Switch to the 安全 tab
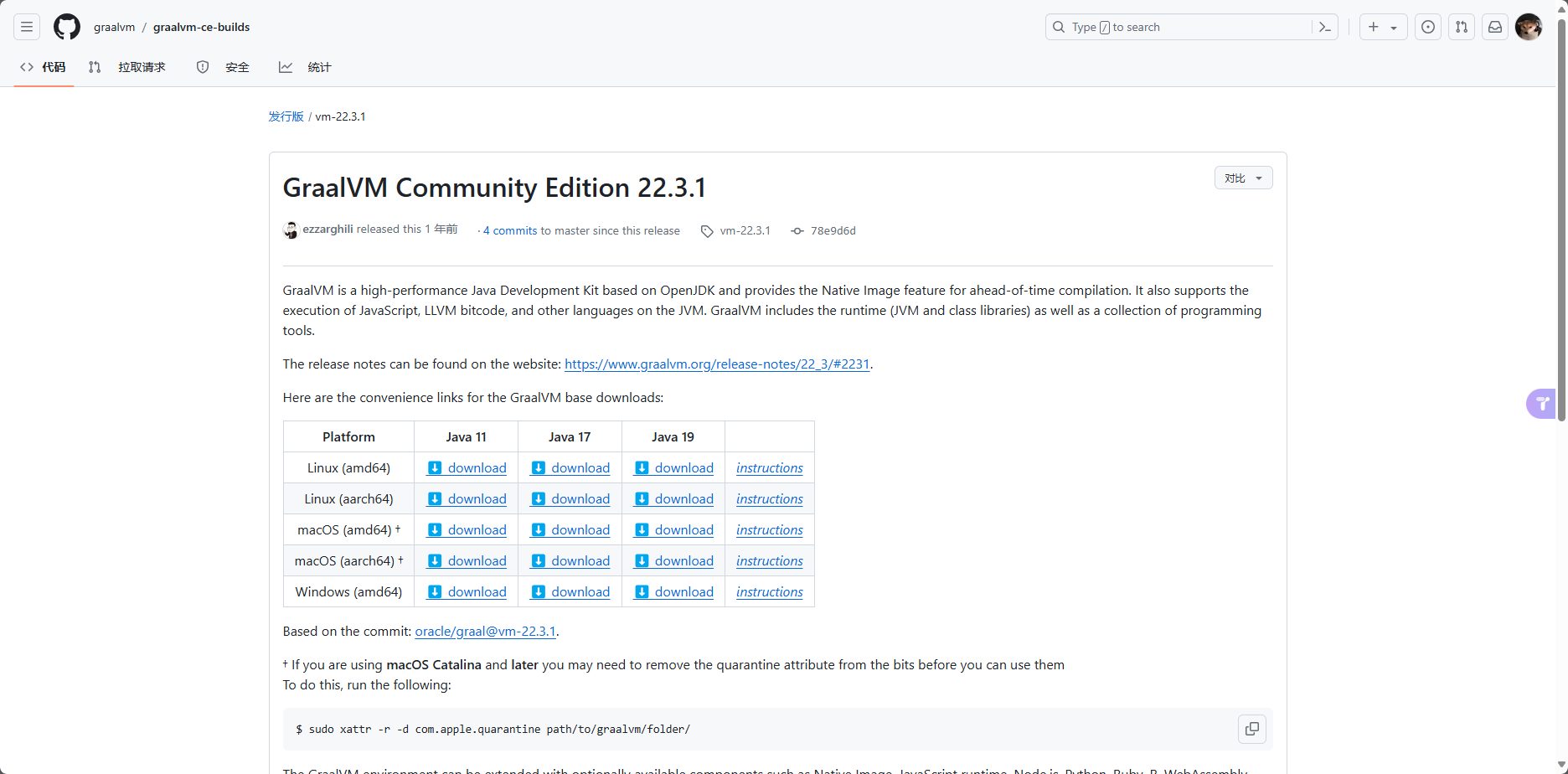 click(x=223, y=67)
